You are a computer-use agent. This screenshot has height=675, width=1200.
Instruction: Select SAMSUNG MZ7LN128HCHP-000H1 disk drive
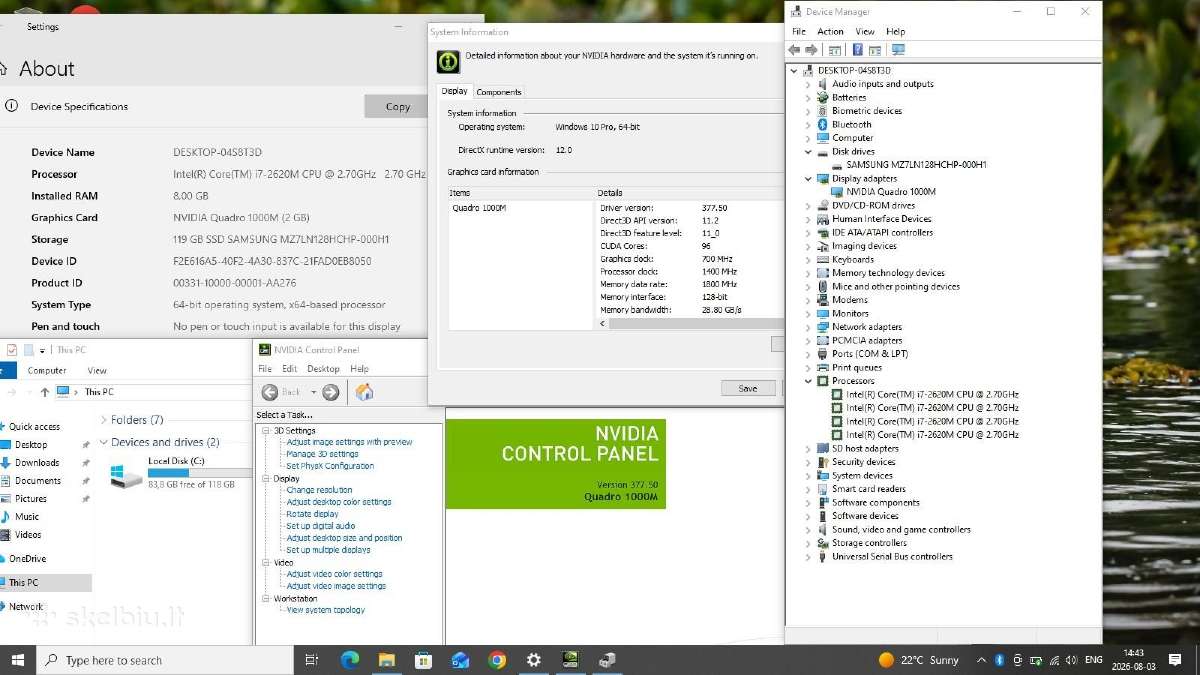916,165
